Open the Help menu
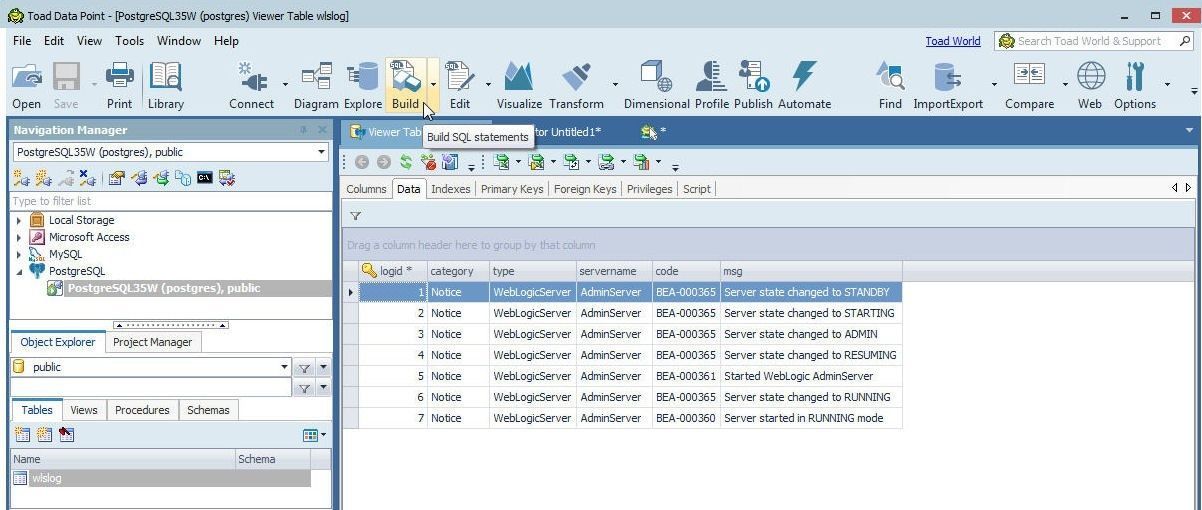 (x=226, y=41)
